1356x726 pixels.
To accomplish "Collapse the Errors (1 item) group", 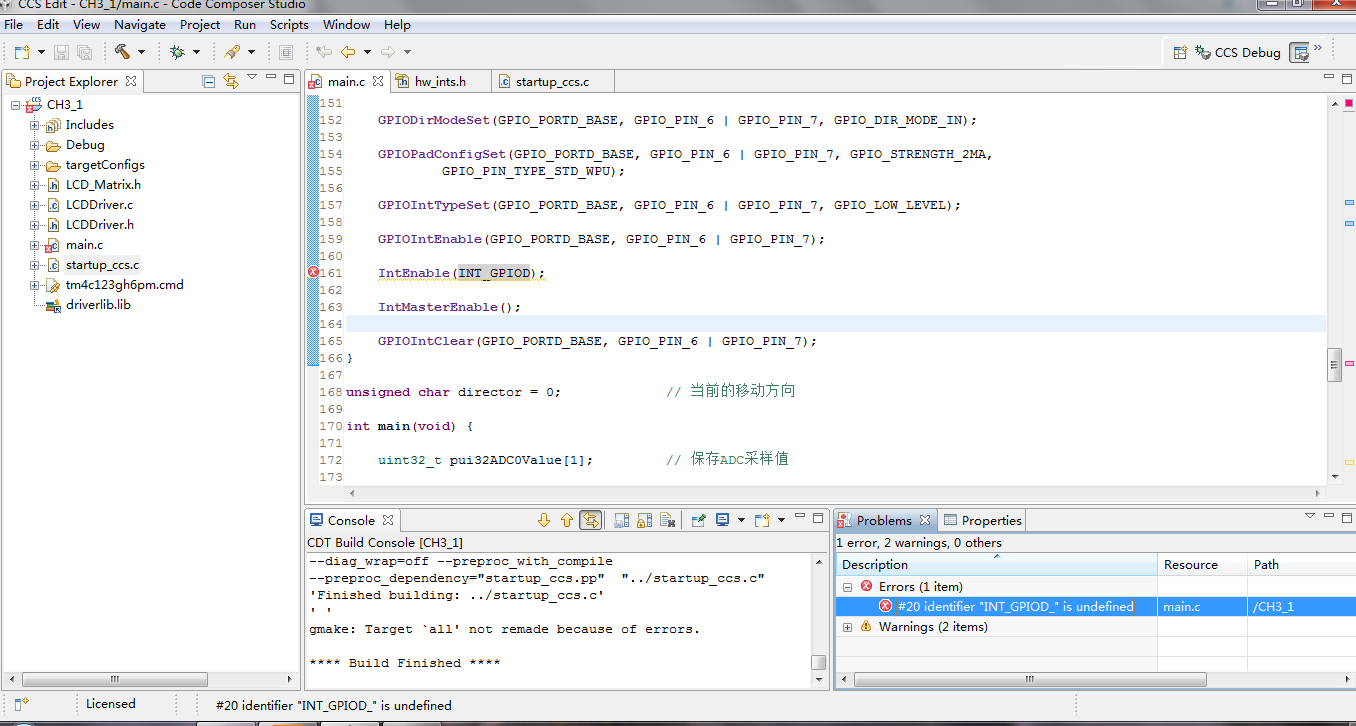I will [x=848, y=587].
